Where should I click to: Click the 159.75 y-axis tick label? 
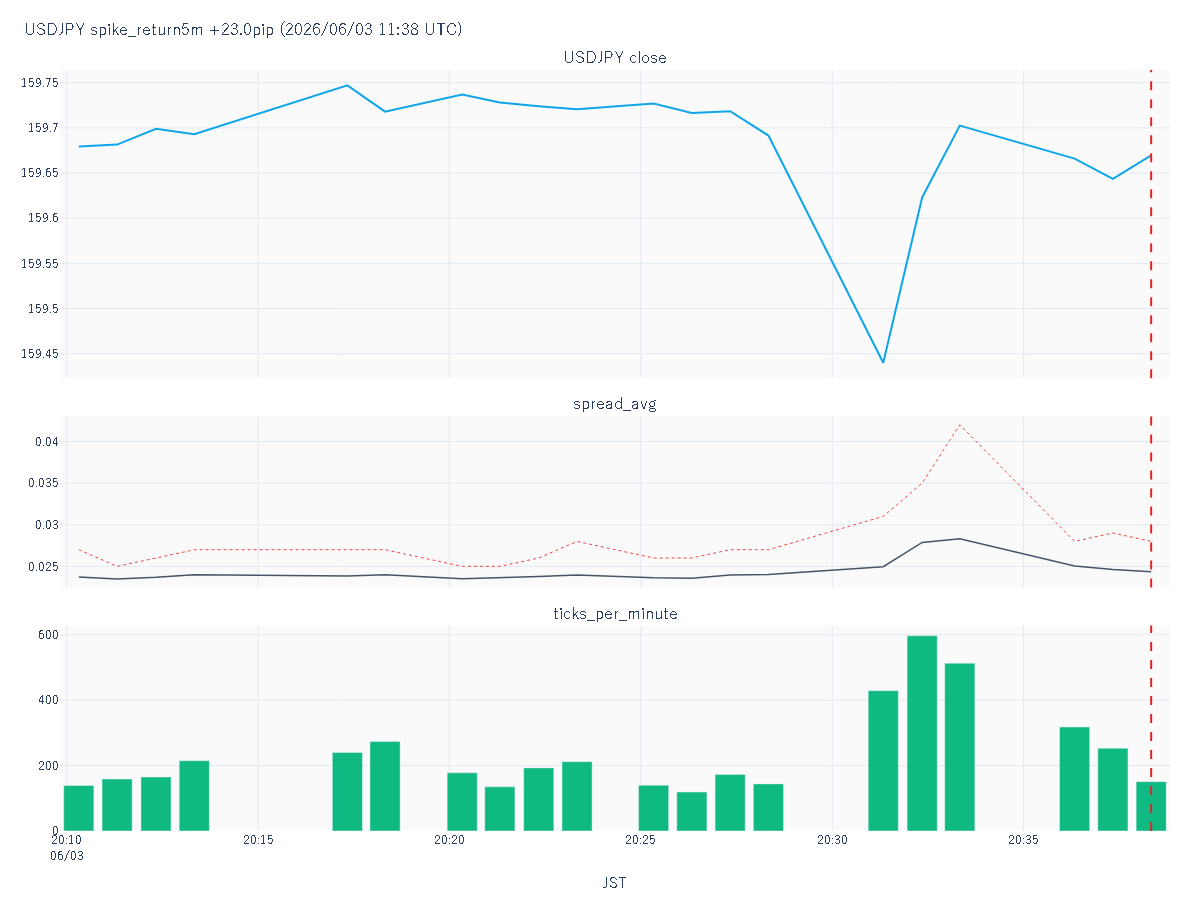pos(40,83)
